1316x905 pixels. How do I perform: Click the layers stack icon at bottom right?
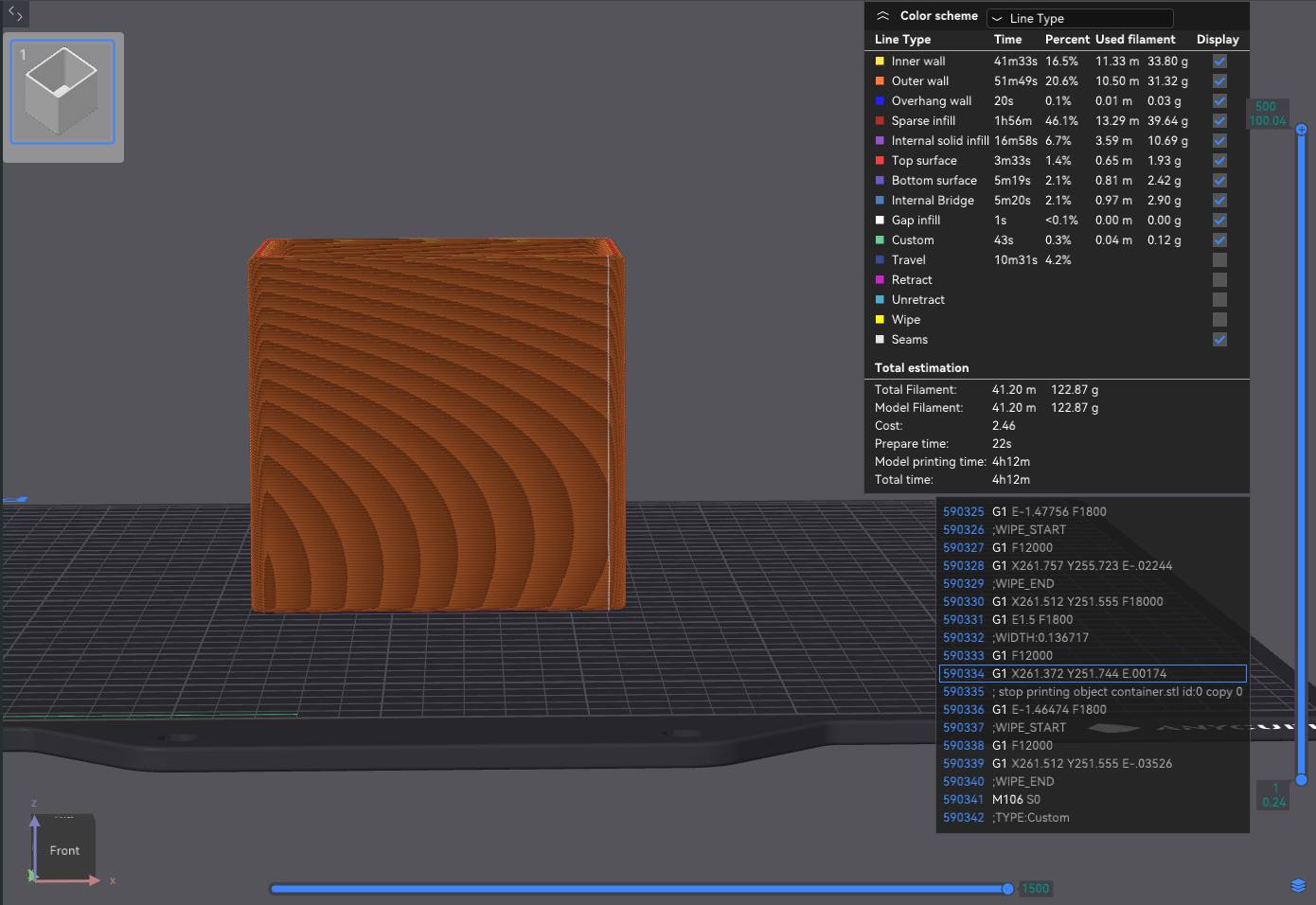pos(1298,885)
